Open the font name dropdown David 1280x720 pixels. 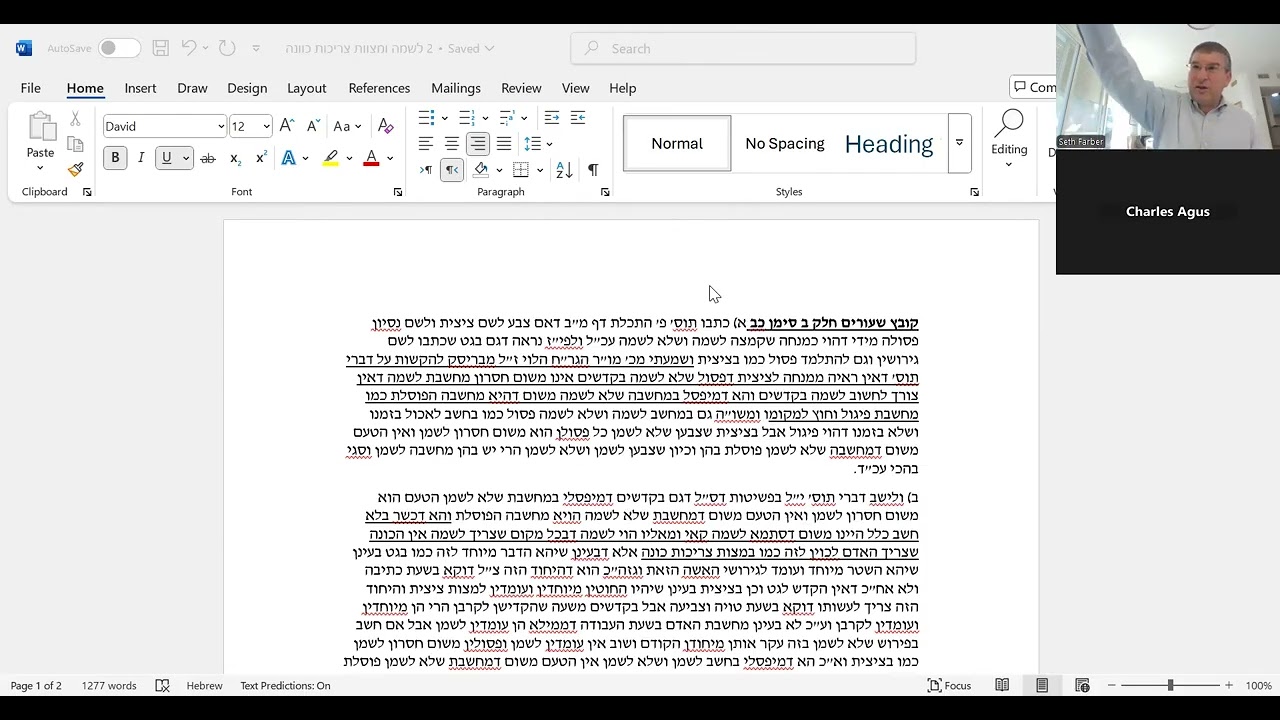tap(221, 126)
